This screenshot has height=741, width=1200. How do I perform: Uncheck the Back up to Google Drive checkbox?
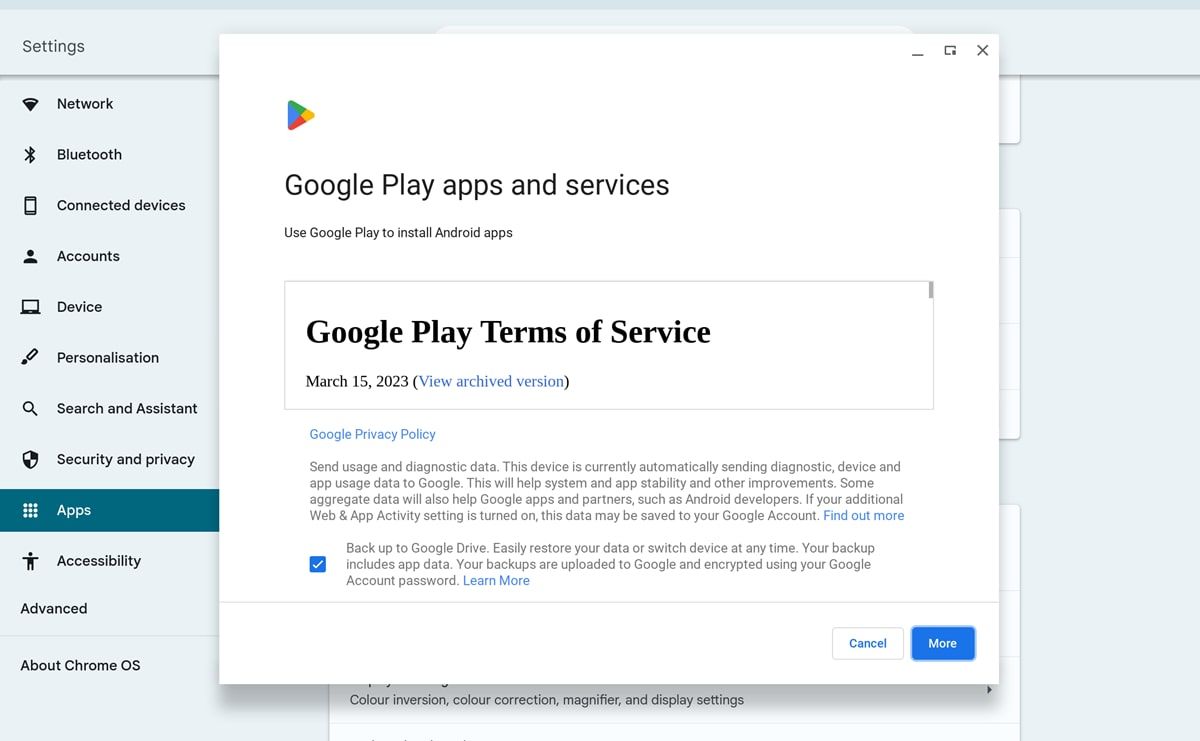tap(318, 564)
